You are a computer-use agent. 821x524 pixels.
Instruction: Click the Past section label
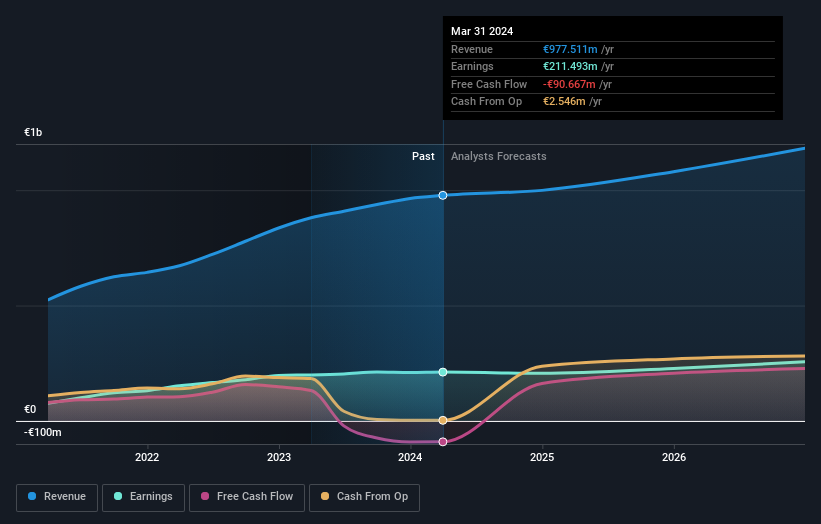click(x=423, y=157)
